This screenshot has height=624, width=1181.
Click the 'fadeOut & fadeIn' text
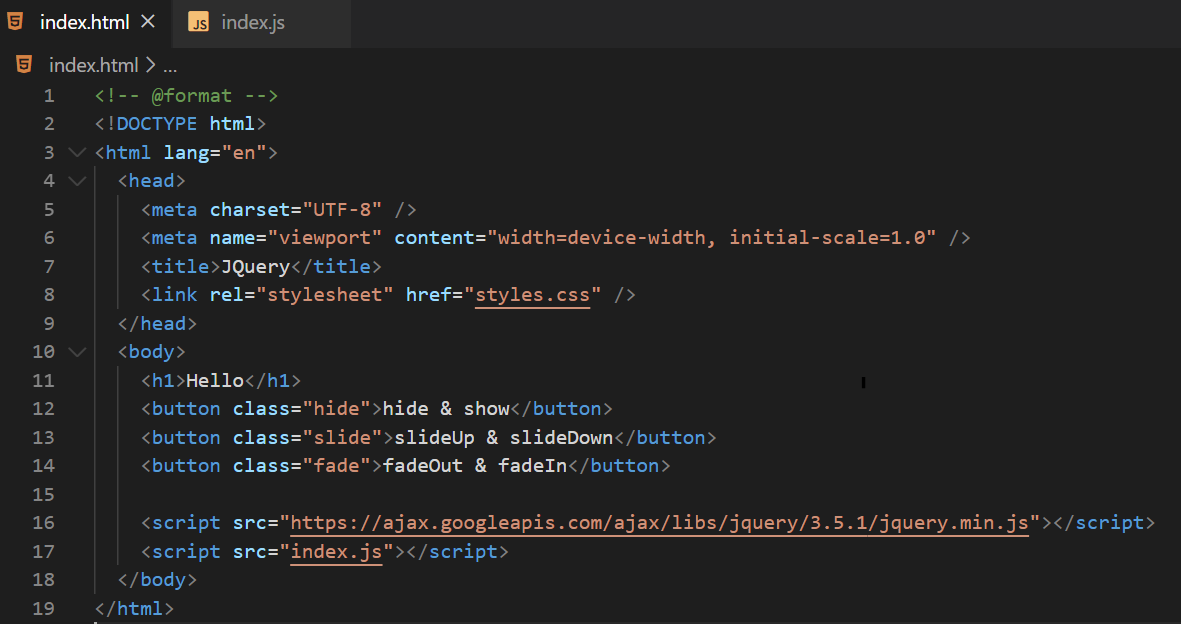(x=475, y=466)
